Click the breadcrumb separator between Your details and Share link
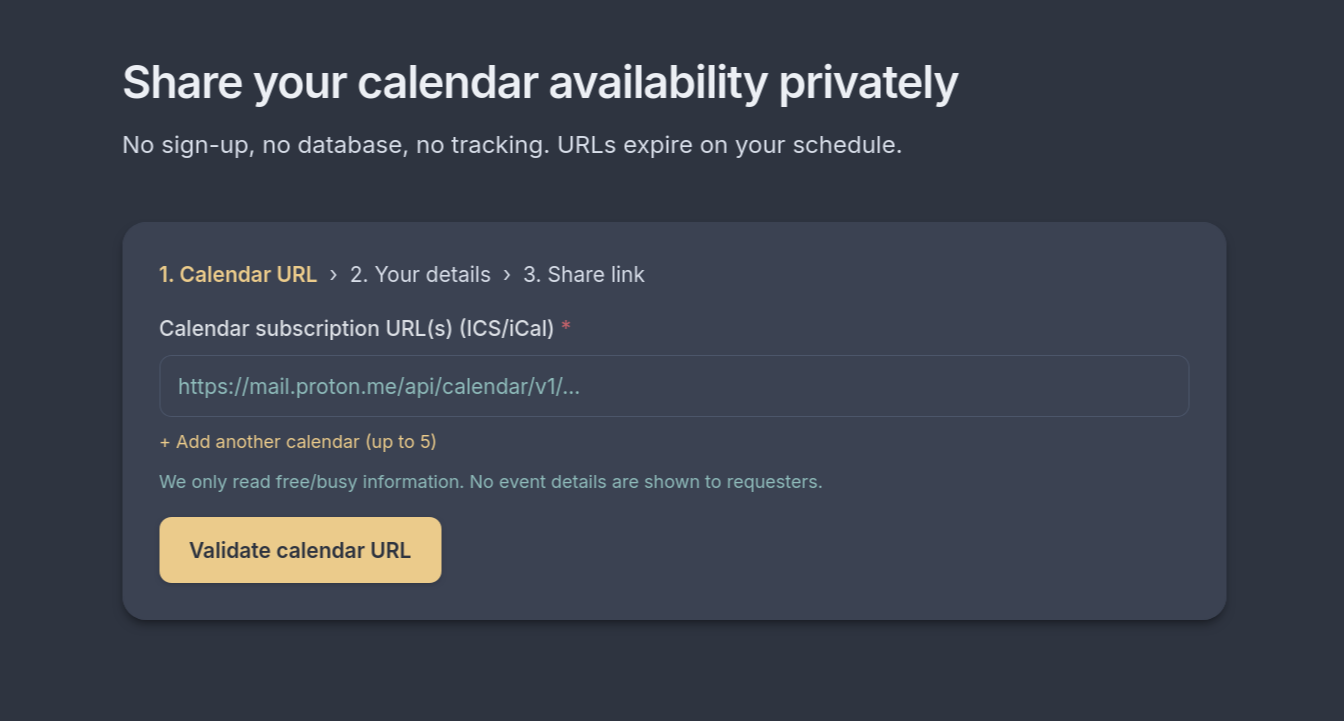 (x=508, y=274)
